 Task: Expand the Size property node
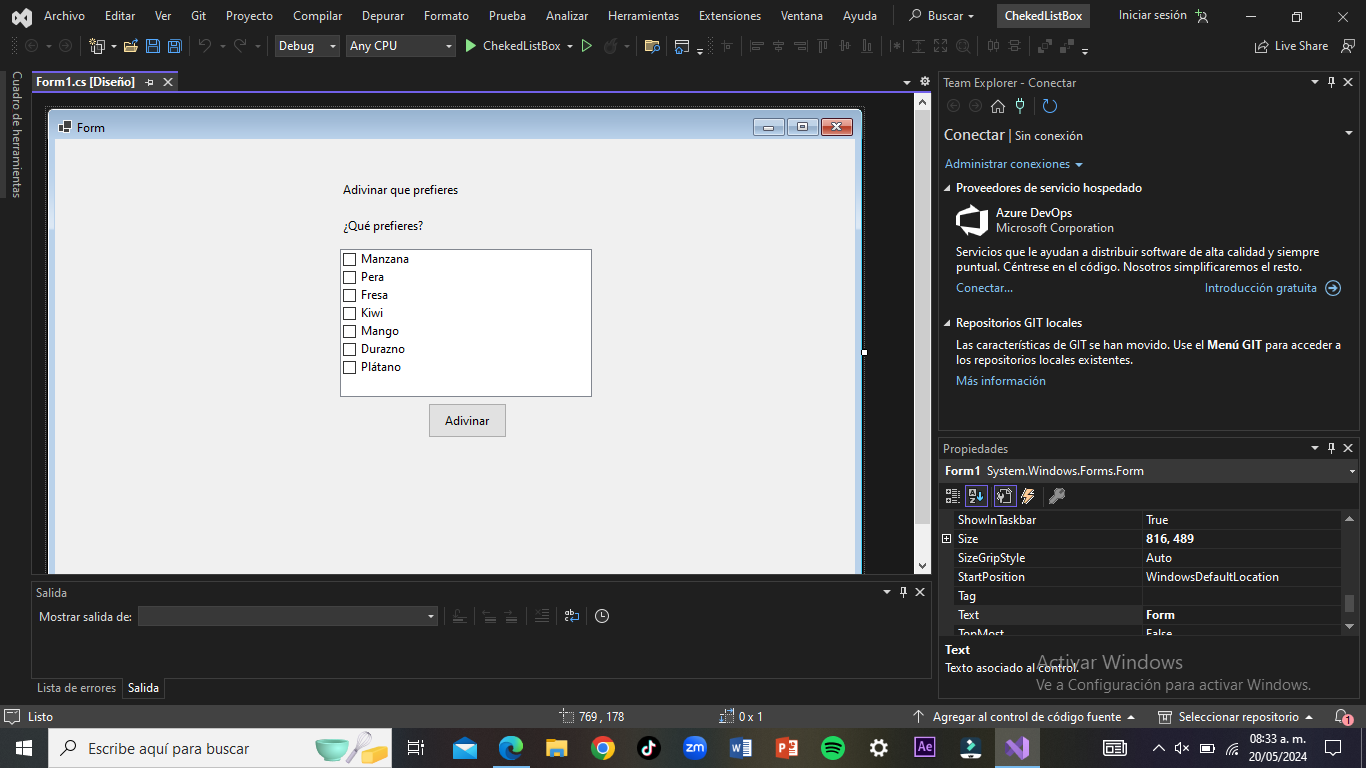tap(947, 539)
